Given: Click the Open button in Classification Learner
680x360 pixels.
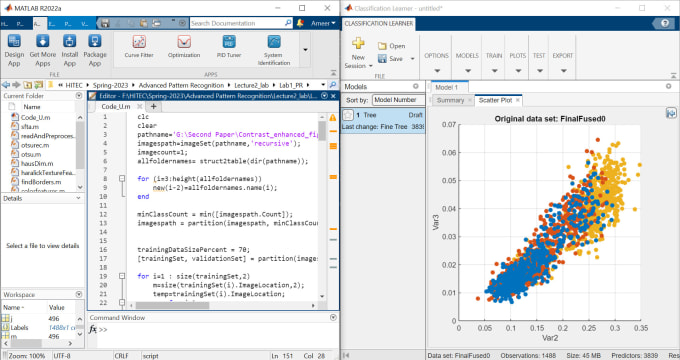Looking at the screenshot, I should [392, 46].
